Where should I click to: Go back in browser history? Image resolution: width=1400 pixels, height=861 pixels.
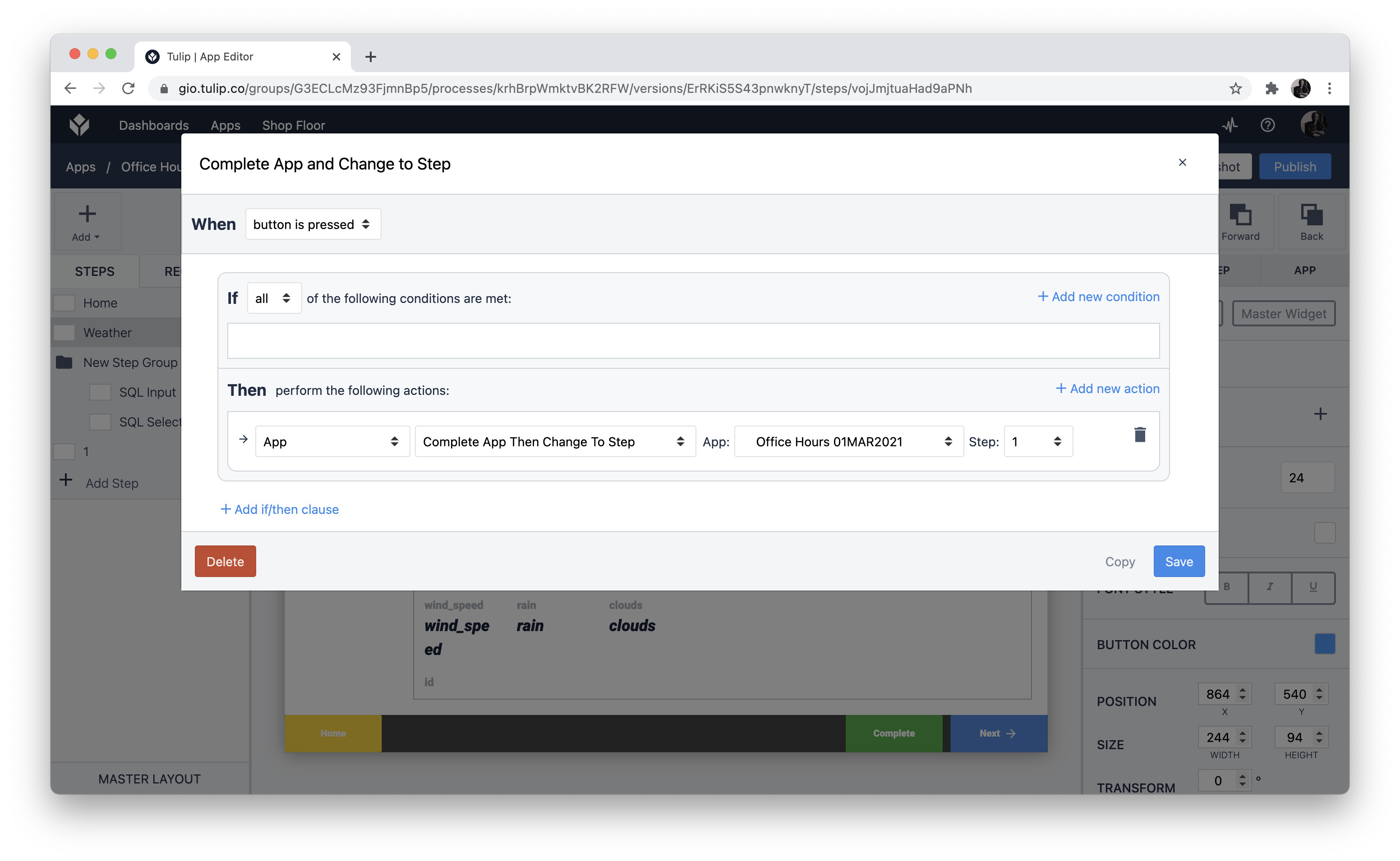click(x=70, y=88)
